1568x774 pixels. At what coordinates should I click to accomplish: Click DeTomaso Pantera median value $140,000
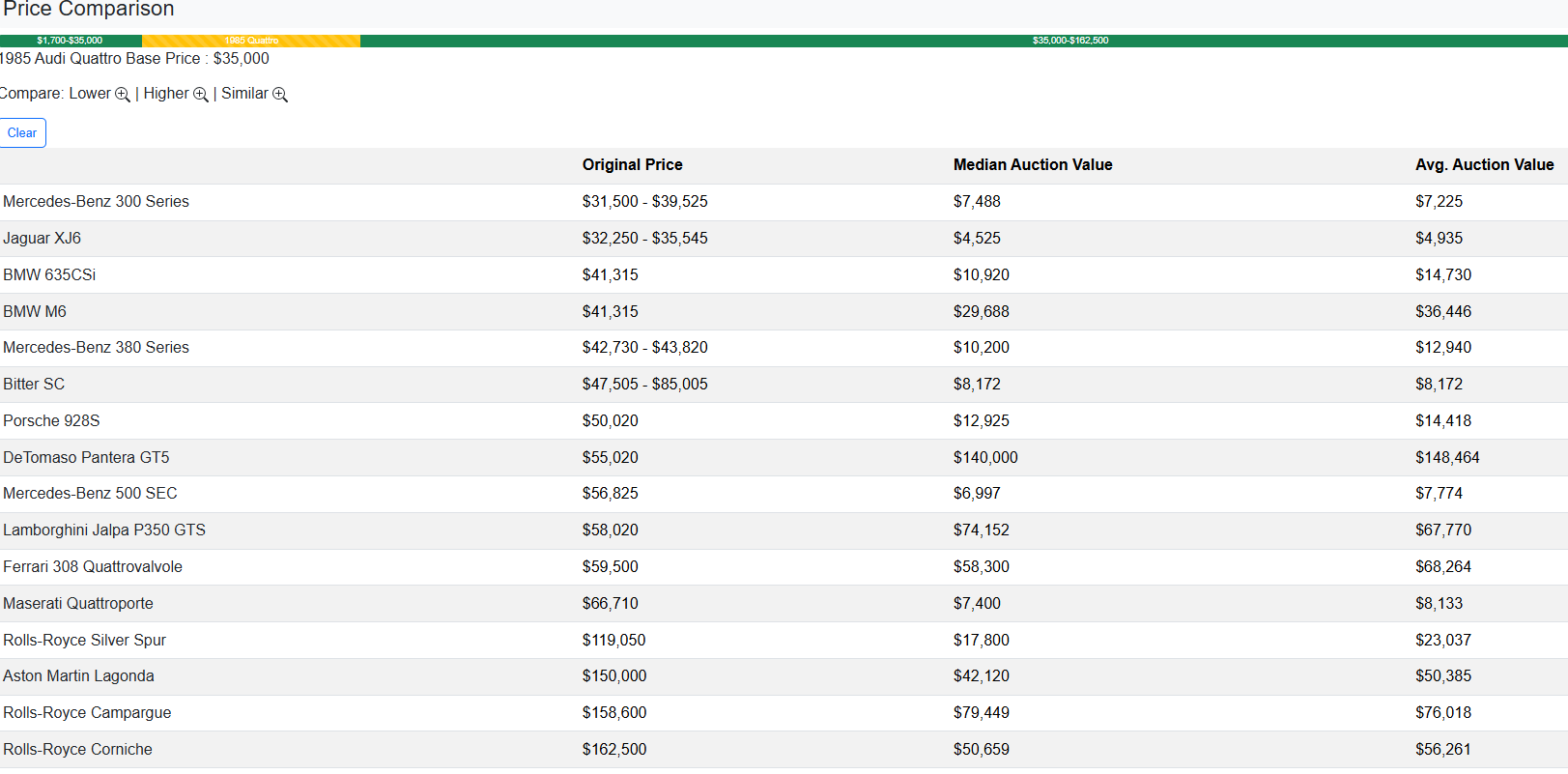(x=985, y=458)
